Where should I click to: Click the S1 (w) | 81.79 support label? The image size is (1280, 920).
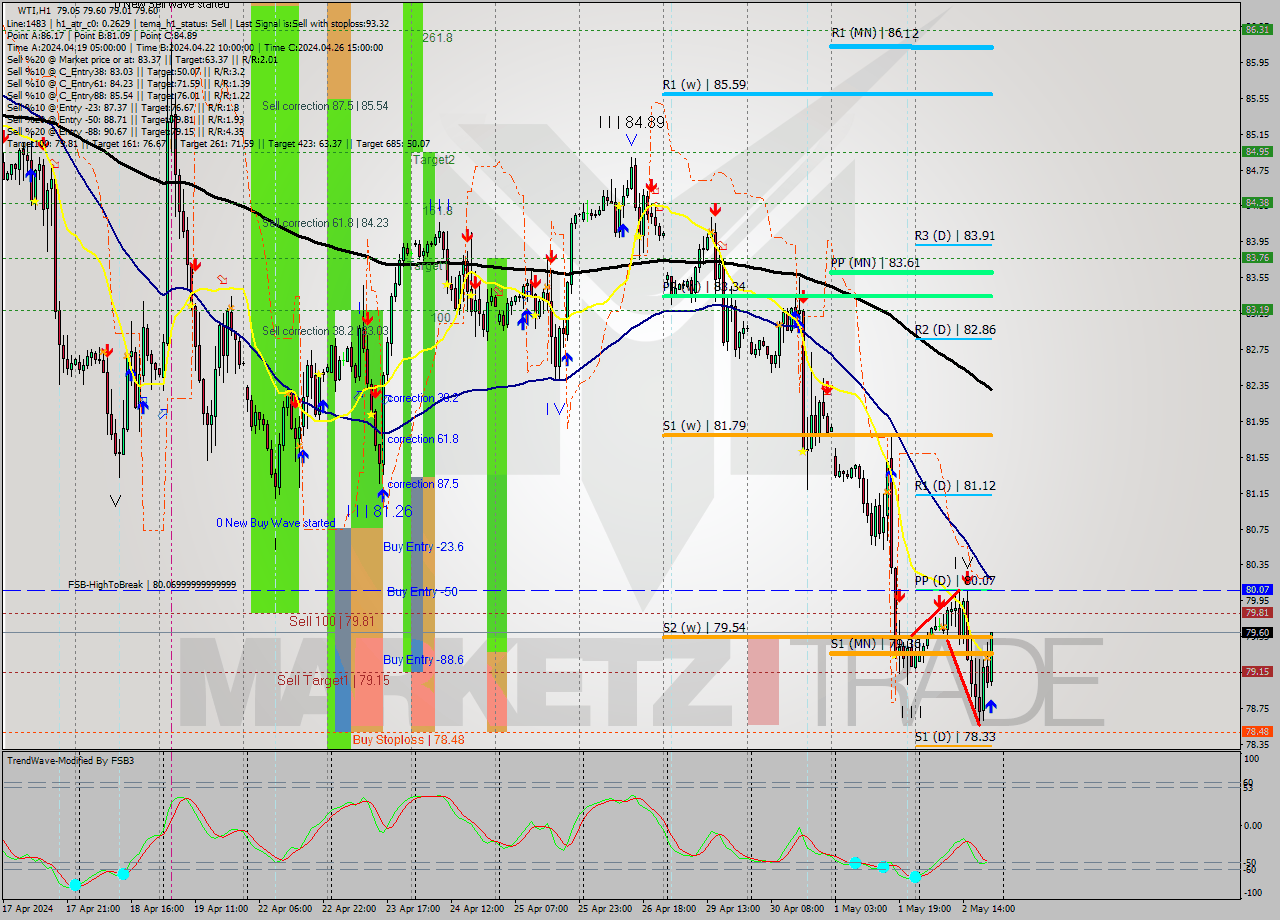pyautogui.click(x=704, y=425)
